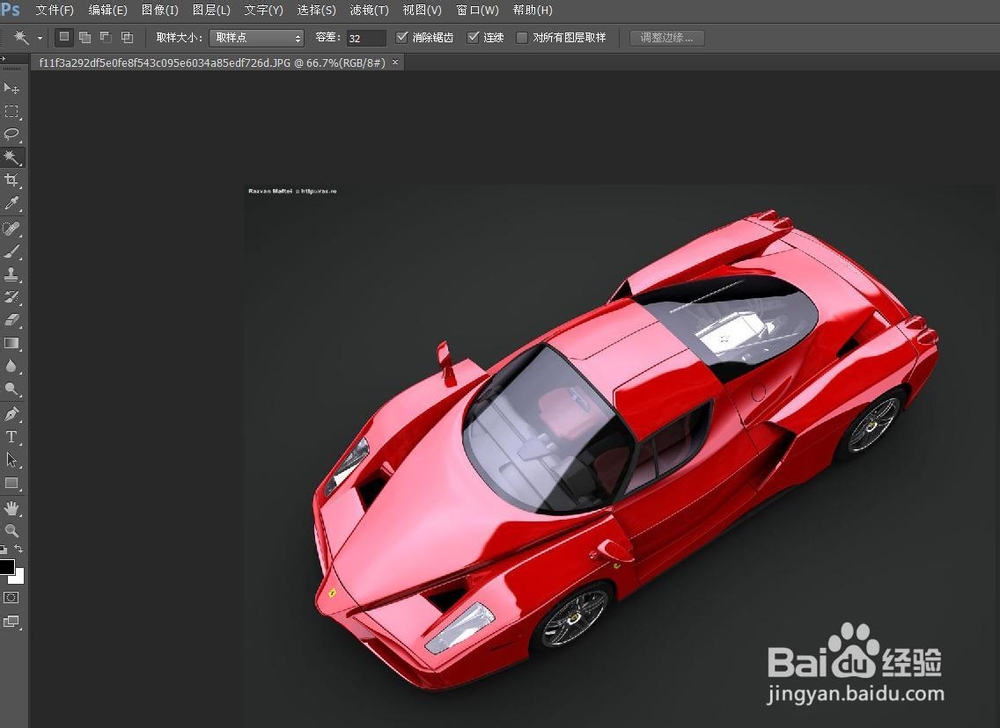The height and width of the screenshot is (728, 1000).
Task: Select the Eraser tool
Action: click(11, 320)
